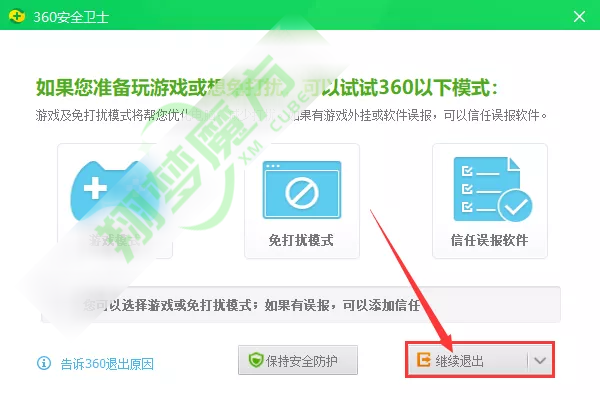The width and height of the screenshot is (600, 400).
Task: Choose the 保持安全防护 button
Action: [298, 360]
